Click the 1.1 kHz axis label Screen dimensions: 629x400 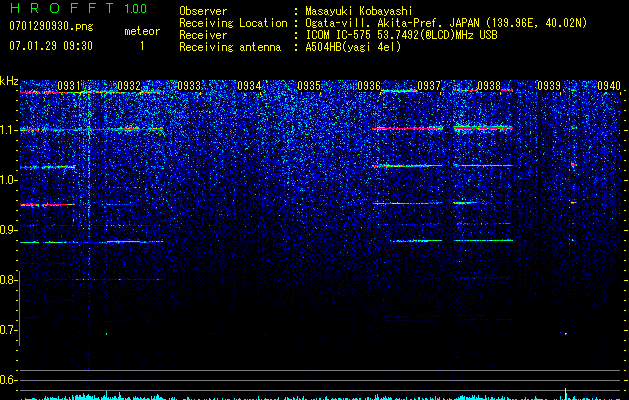tap(9, 130)
